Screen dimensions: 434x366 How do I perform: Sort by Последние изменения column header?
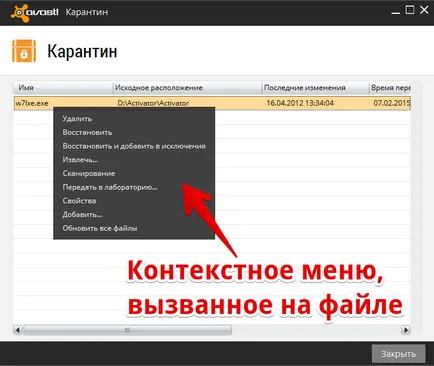click(x=315, y=88)
